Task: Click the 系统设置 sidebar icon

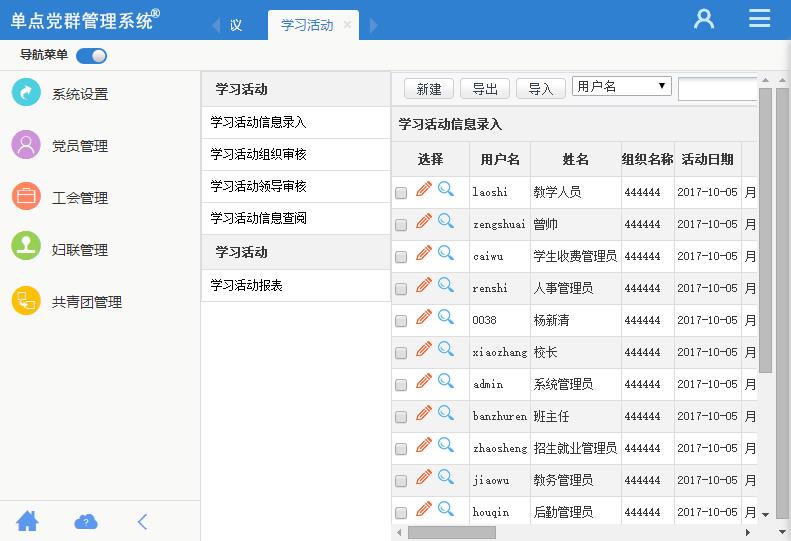Action: point(26,92)
